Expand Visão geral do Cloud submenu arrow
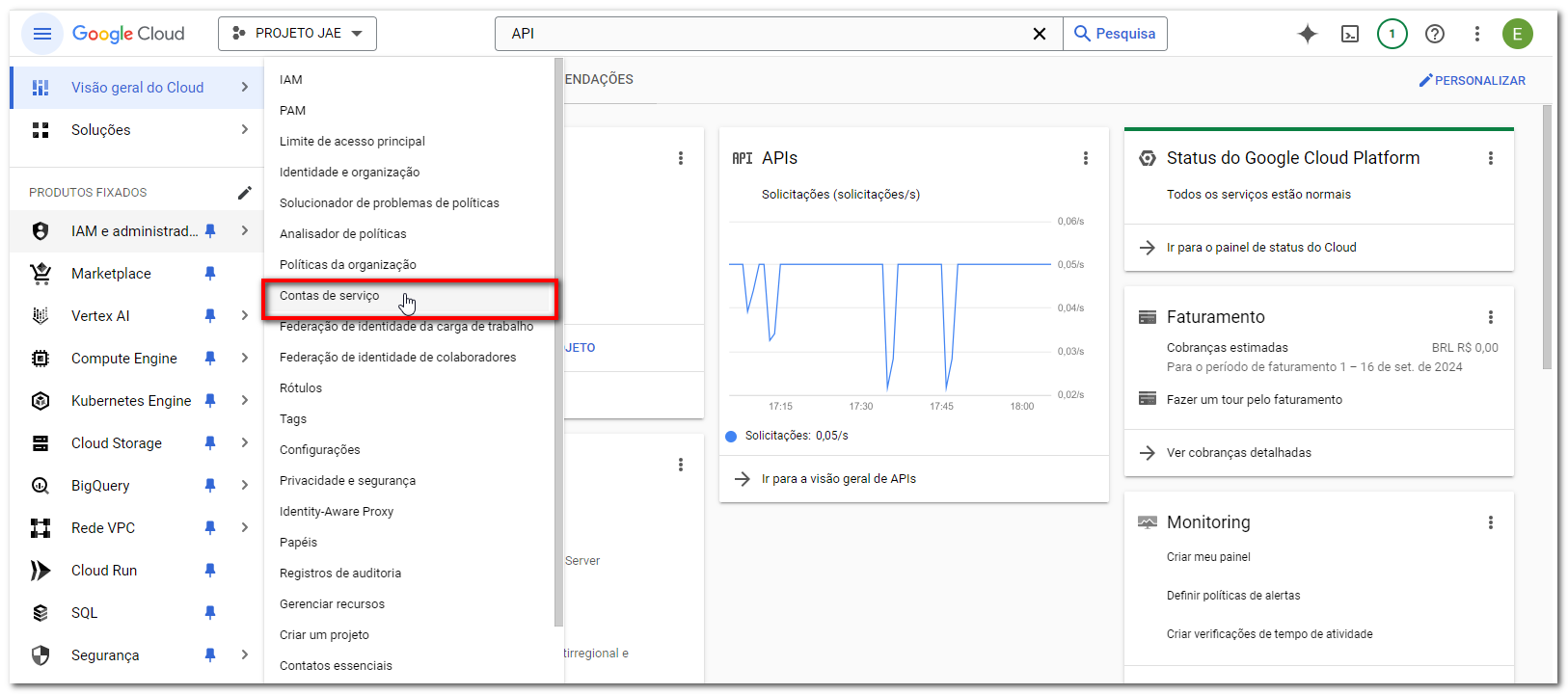Screen dimensions: 1568x694 point(245,88)
